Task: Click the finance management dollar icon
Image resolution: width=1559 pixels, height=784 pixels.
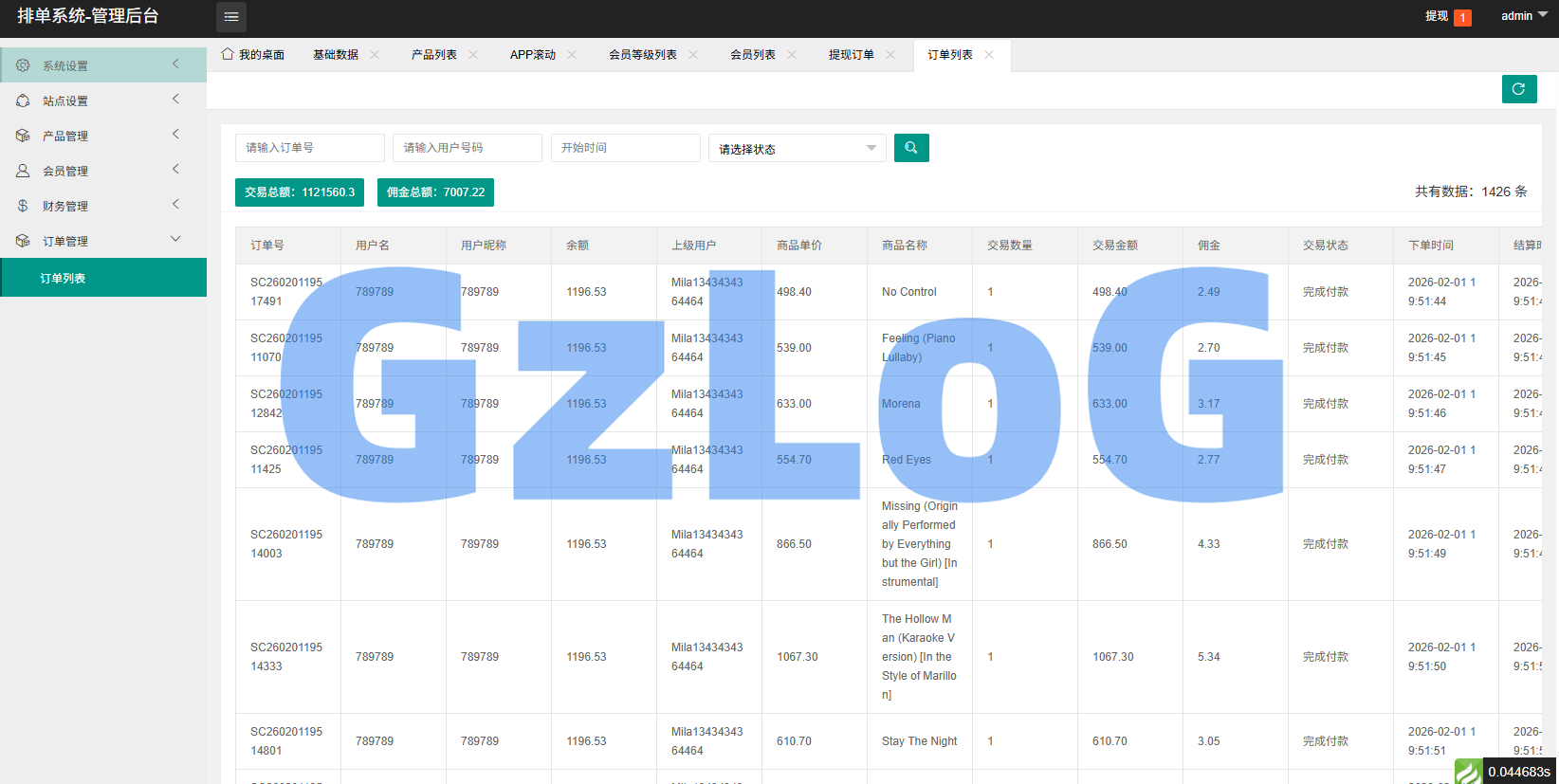Action: pos(23,206)
